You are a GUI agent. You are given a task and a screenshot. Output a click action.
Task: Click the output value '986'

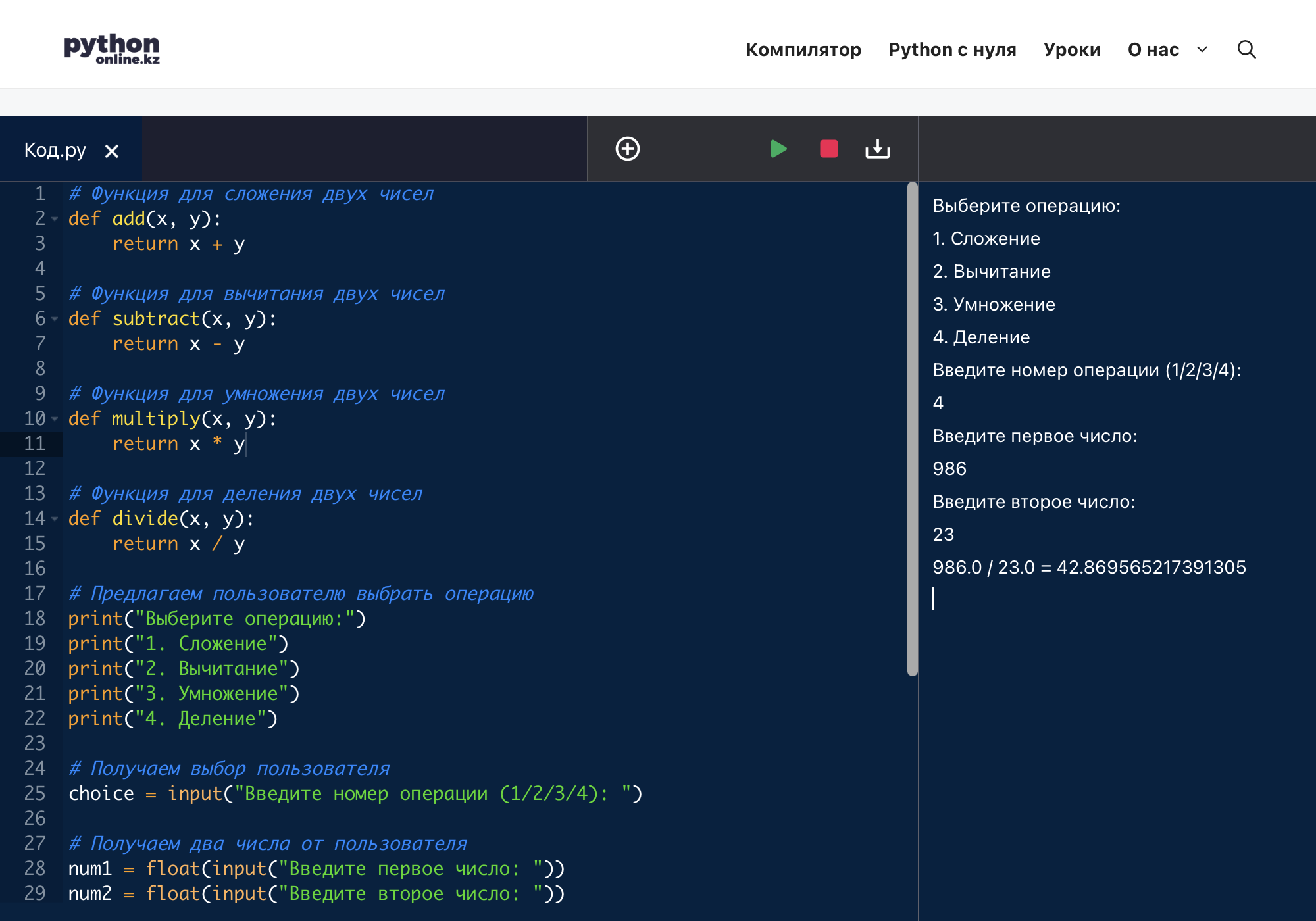tap(949, 468)
